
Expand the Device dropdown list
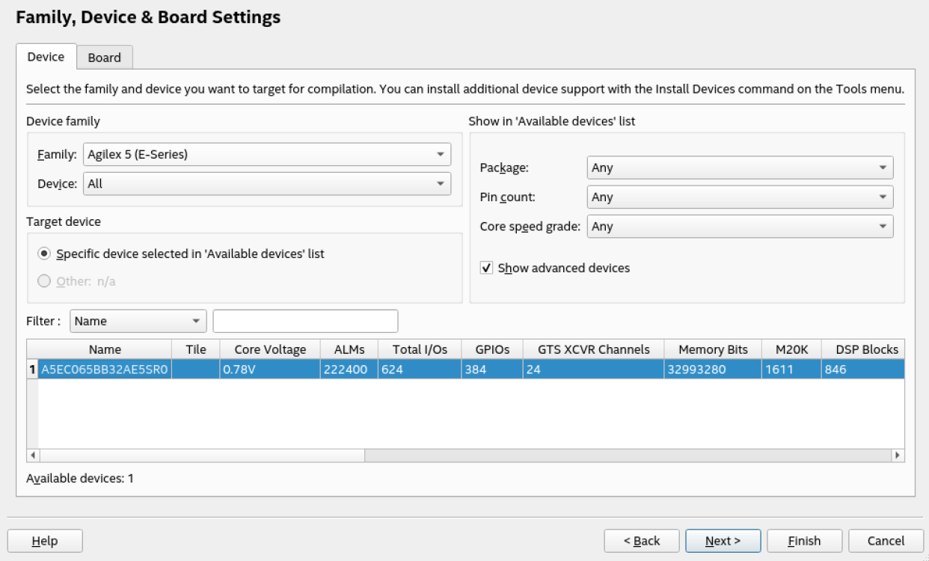click(266, 184)
